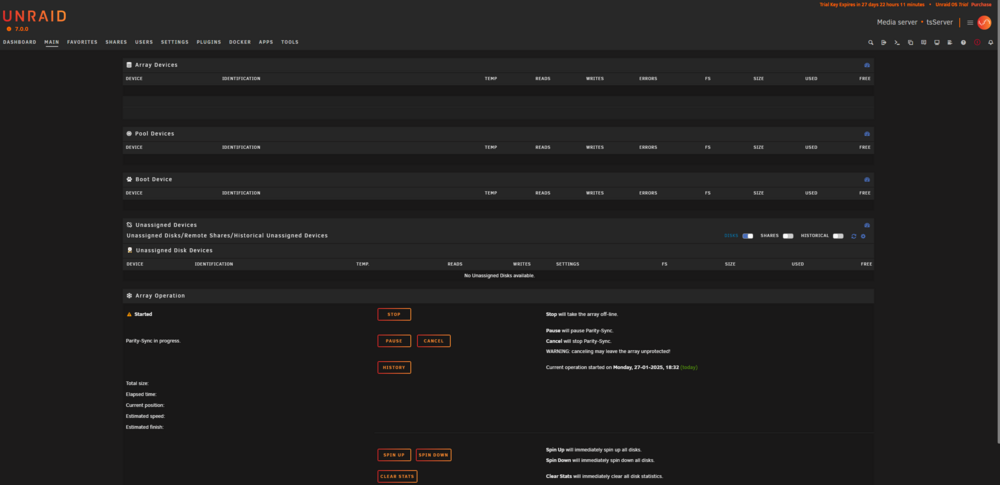Click the gauge icon in the Boot Device header
Image resolution: width=1000 pixels, height=485 pixels.
coord(867,180)
